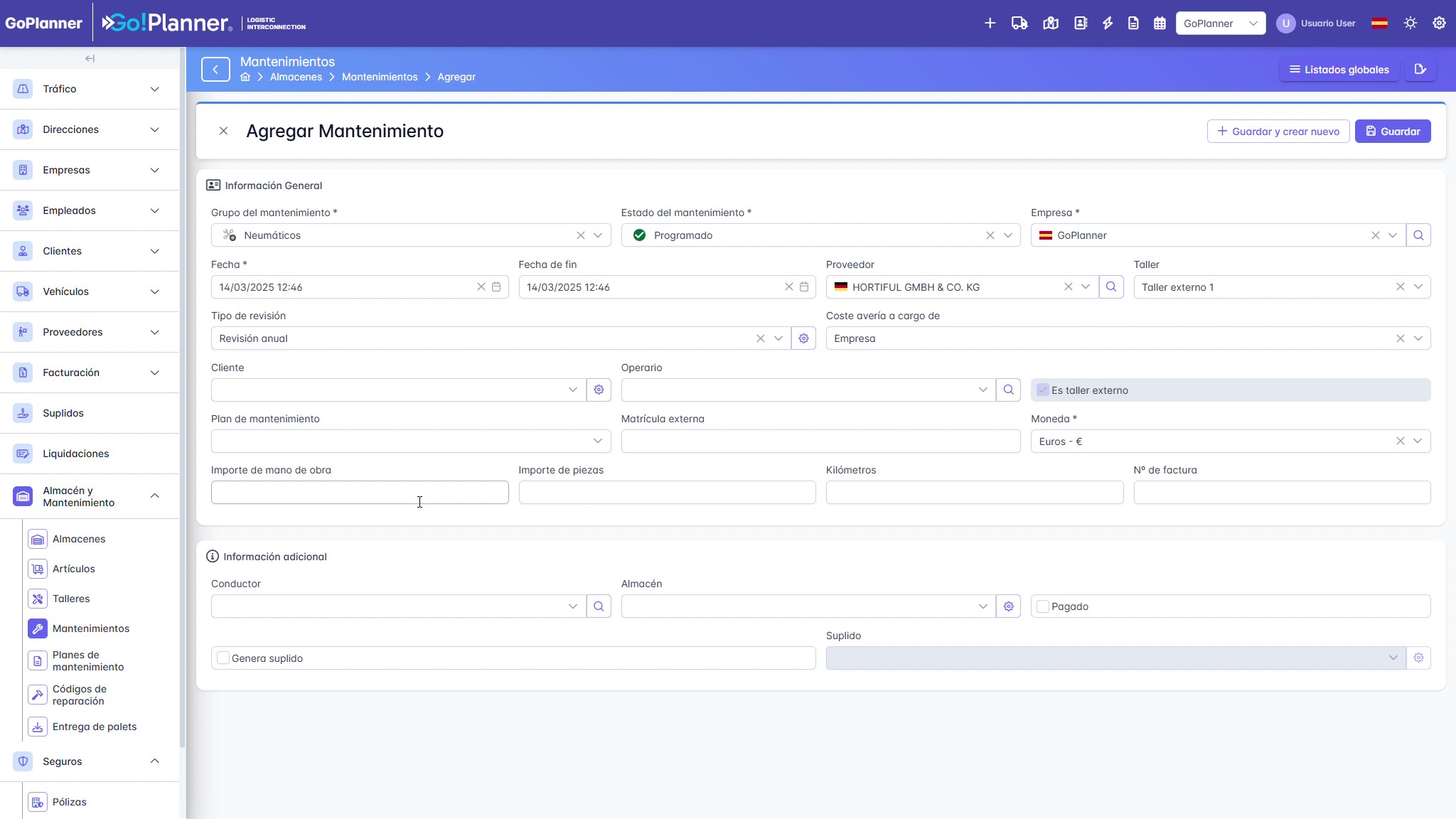
Task: Open the Spanish flag language selector
Action: tap(1379, 23)
